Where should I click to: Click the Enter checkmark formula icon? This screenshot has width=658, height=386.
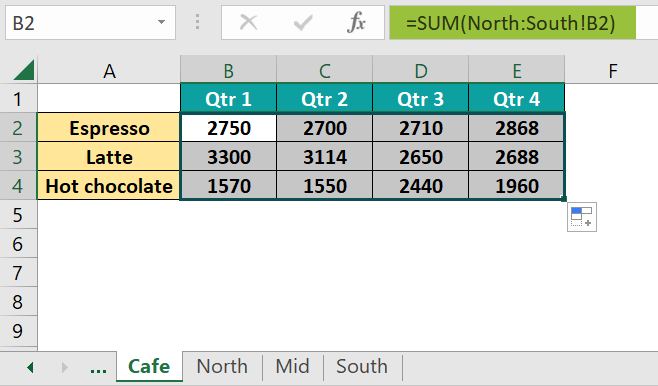303,22
